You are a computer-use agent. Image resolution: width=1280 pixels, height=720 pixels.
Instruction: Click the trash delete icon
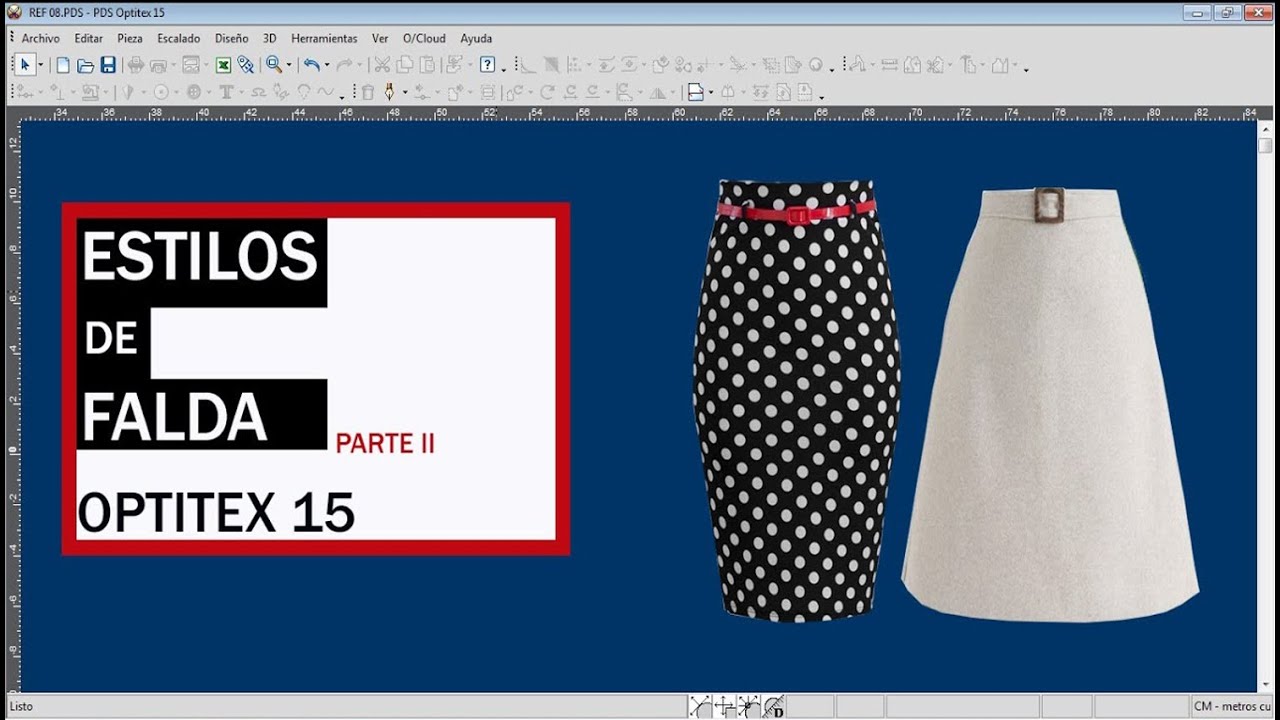tap(367, 92)
